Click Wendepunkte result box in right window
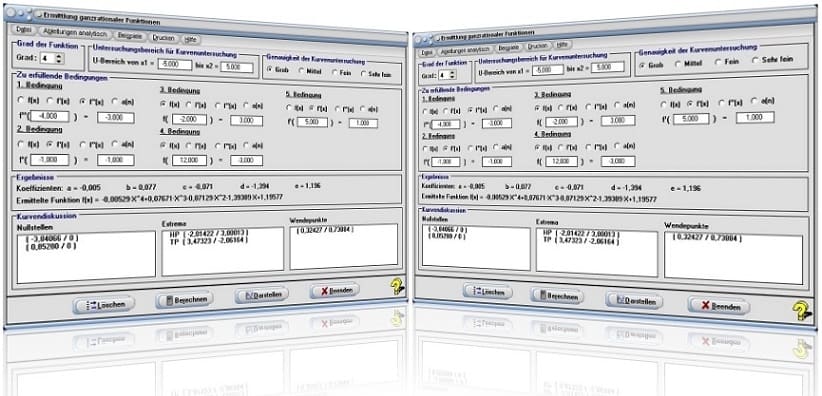 tap(733, 259)
